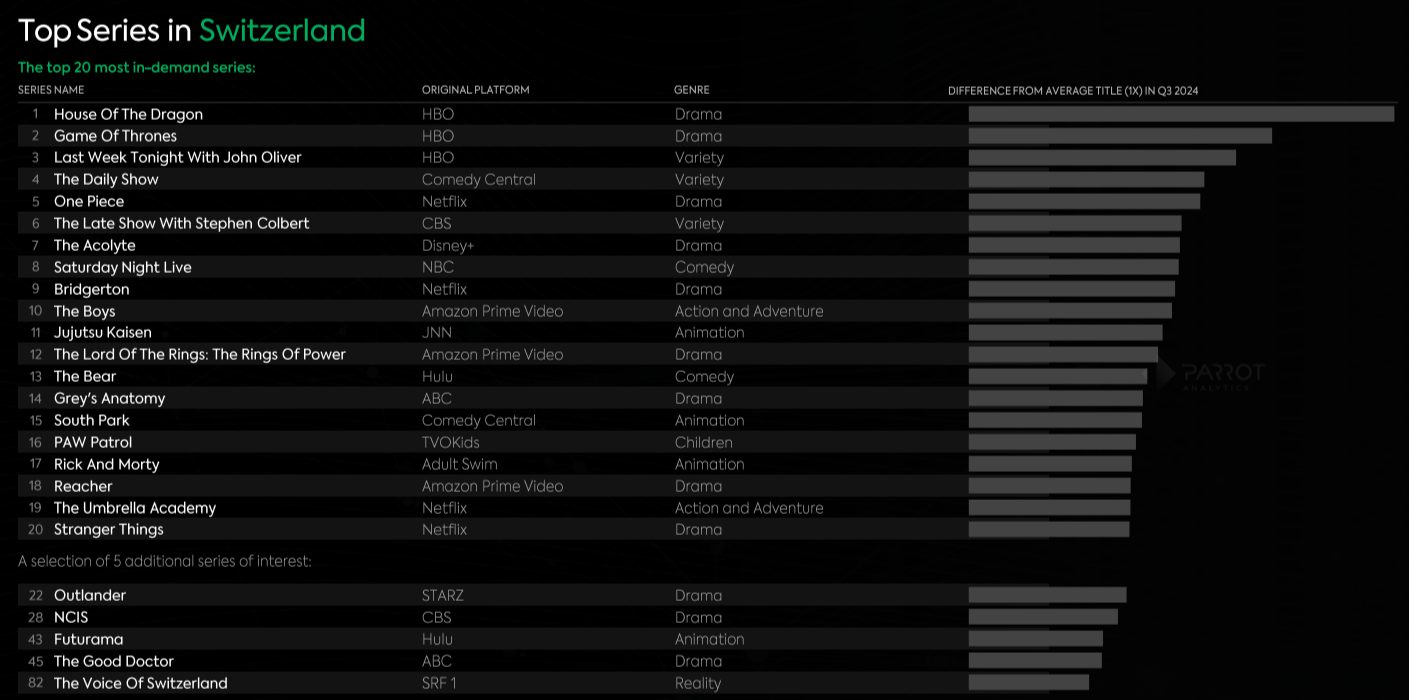This screenshot has width=1409, height=700.
Task: Select the series name Game Of Thrones
Action: pos(115,136)
